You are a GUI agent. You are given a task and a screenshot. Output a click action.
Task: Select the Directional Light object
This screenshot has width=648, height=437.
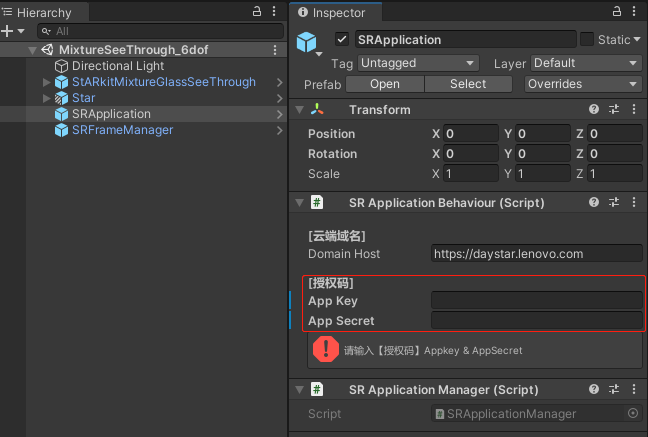(118, 66)
